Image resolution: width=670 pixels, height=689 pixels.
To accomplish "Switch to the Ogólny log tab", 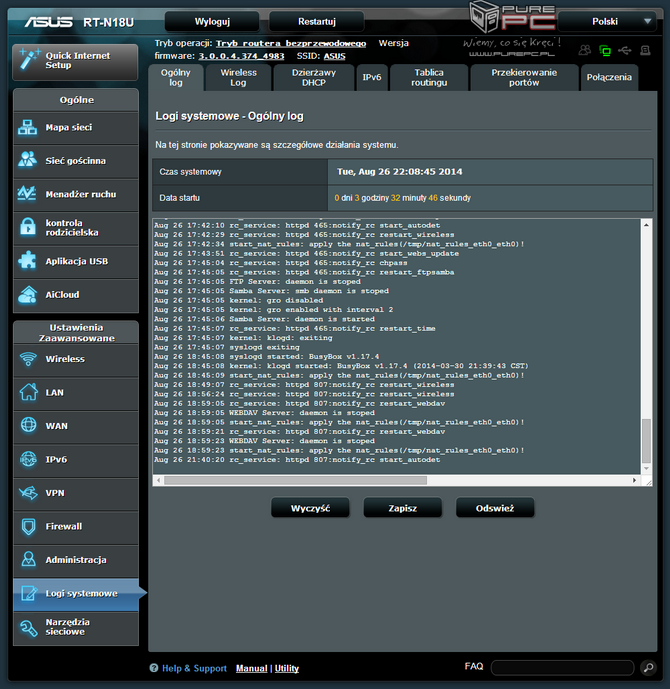I will [176, 77].
